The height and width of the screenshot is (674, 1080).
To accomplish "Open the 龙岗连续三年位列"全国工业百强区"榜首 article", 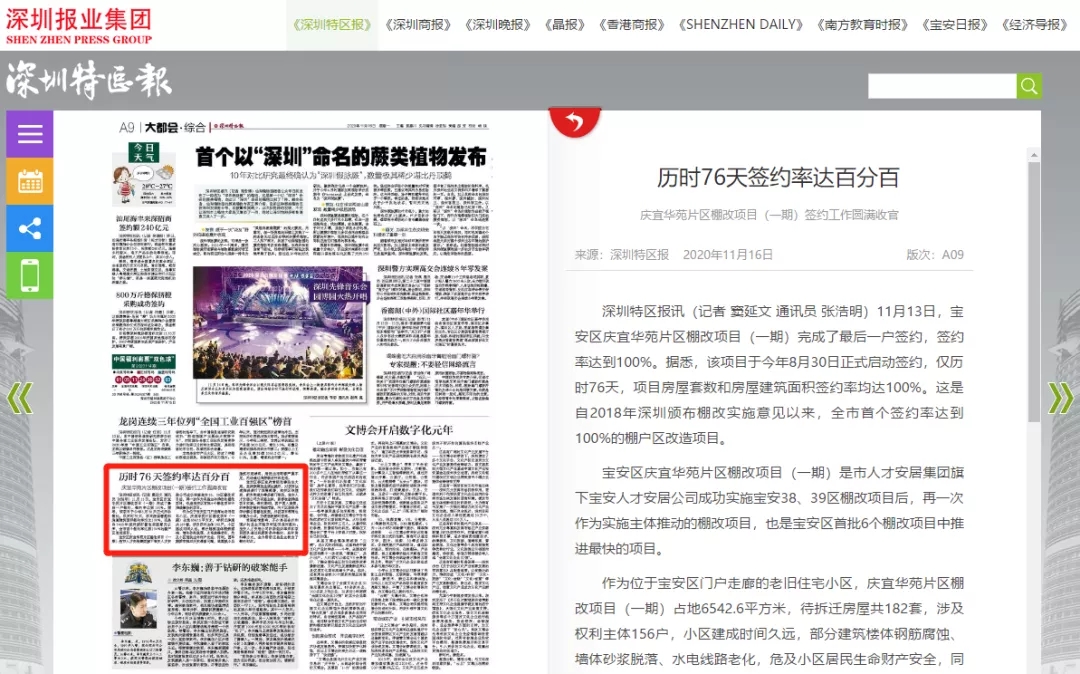I will (x=205, y=421).
